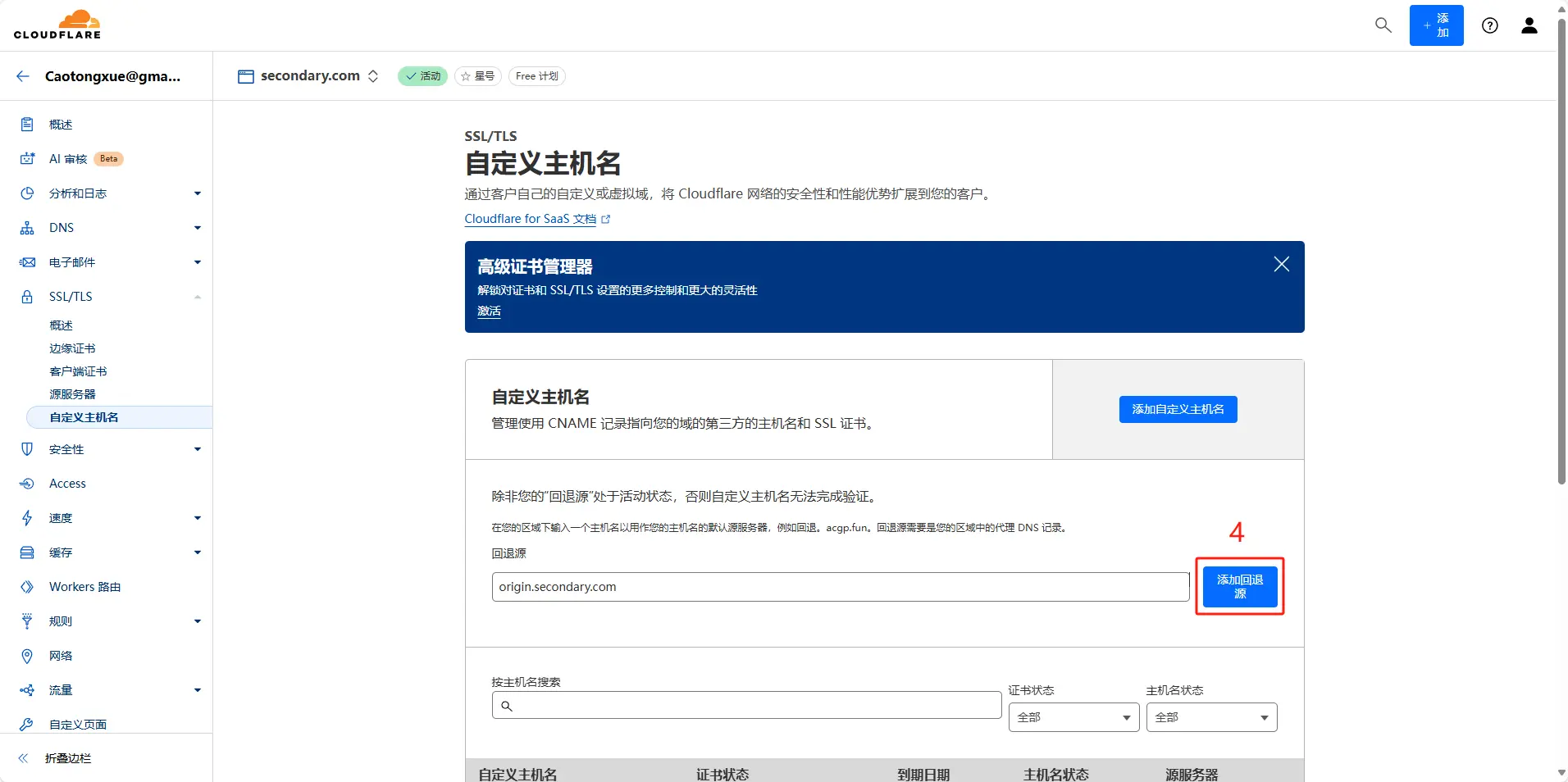Click the external link icon beside SaaS 文档
This screenshot has width=1568, height=782.
[606, 220]
